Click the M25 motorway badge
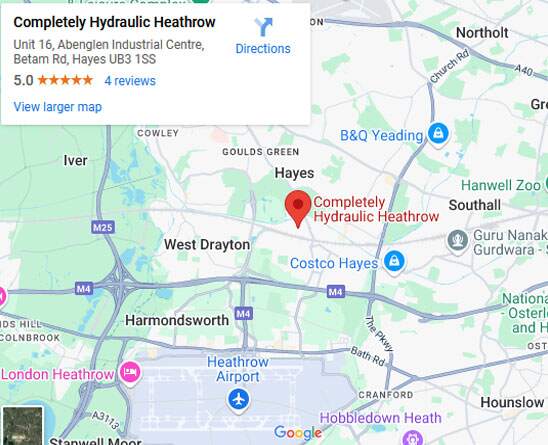 tap(103, 228)
